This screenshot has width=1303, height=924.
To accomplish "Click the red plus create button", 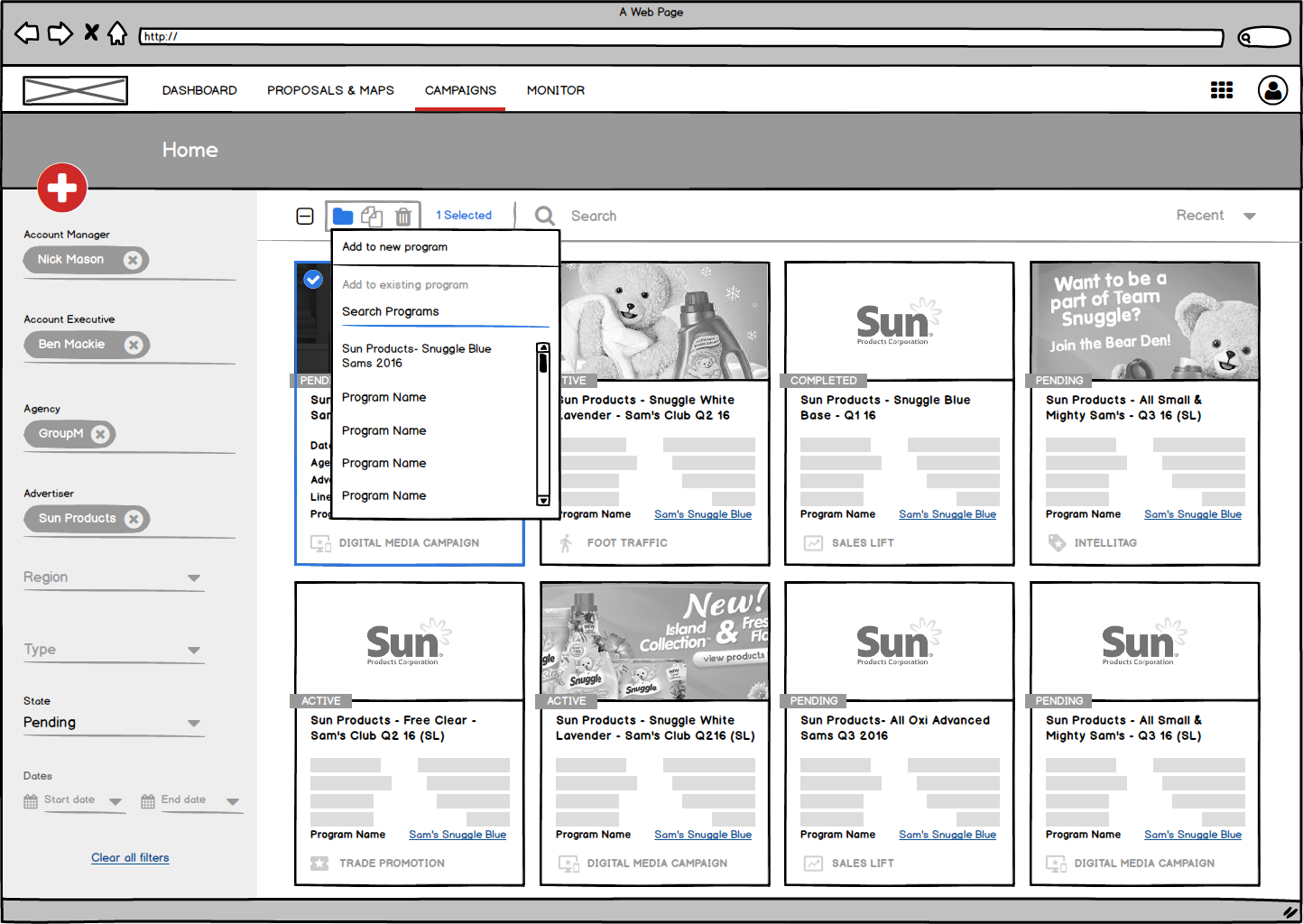I will [61, 188].
